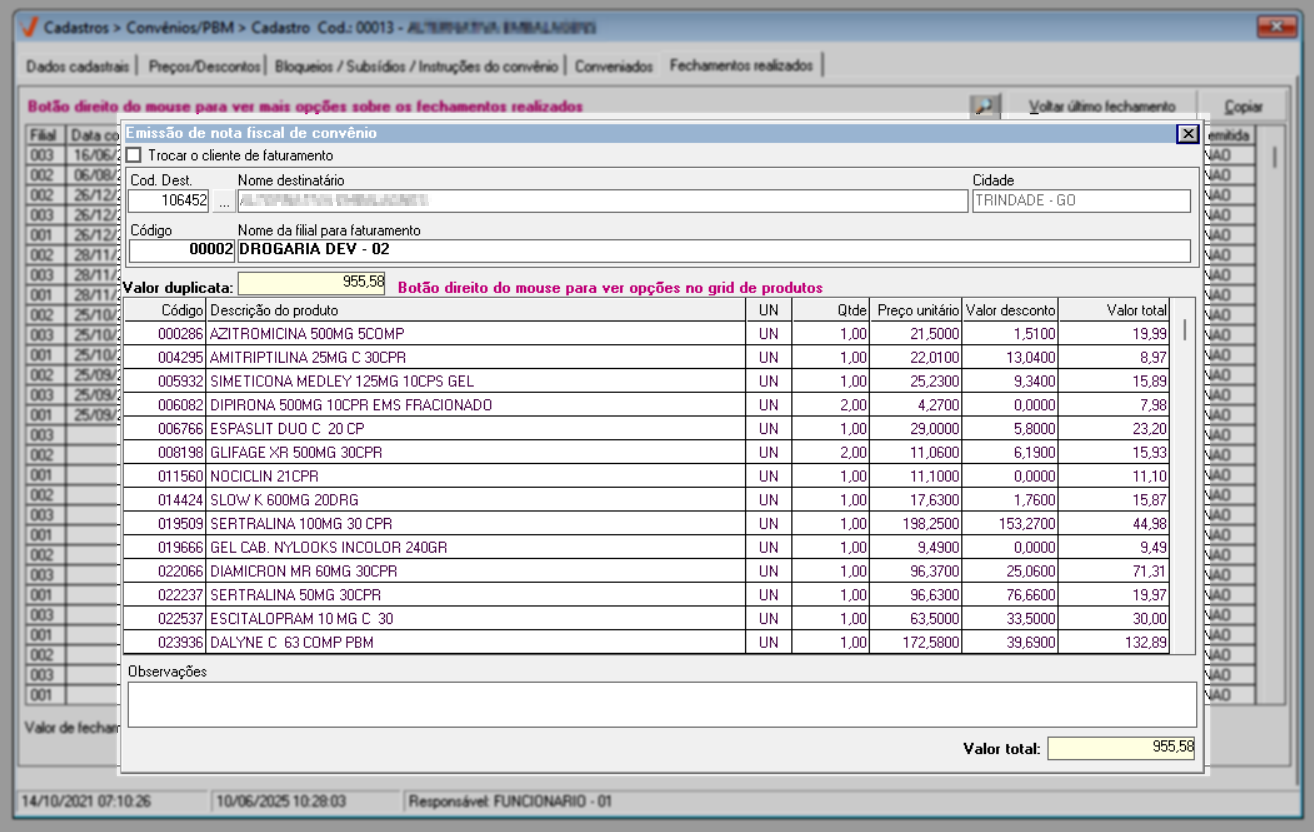Switch to the Dados cadastrais tab
1314x832 pixels.
(x=78, y=66)
